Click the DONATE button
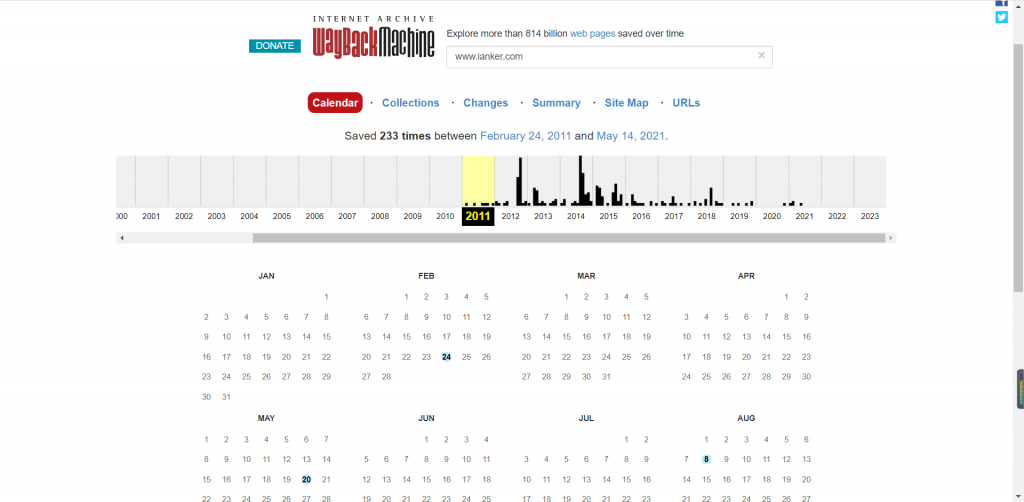Viewport: 1024px width, 502px height. coord(274,46)
